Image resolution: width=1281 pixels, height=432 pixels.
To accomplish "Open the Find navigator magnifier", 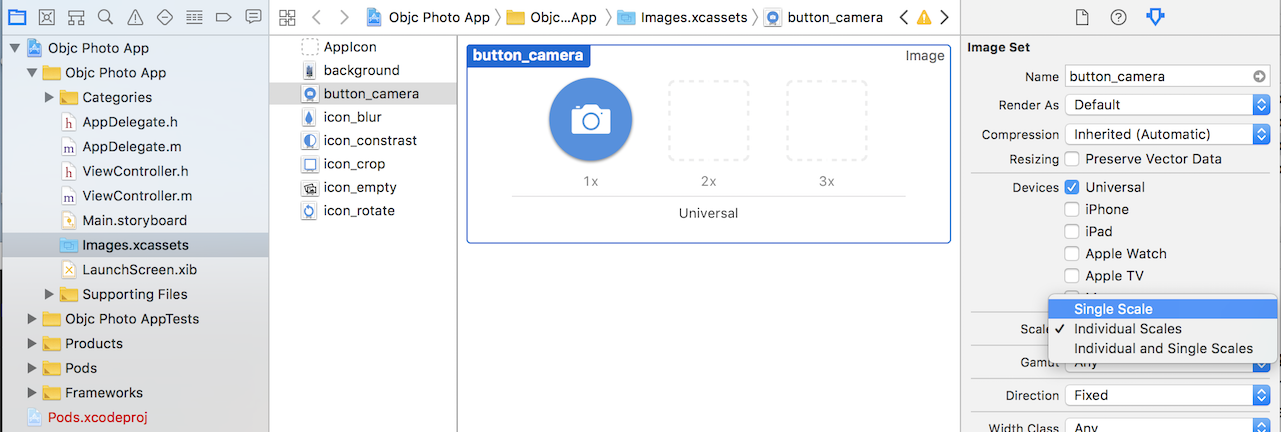I will [x=106, y=17].
